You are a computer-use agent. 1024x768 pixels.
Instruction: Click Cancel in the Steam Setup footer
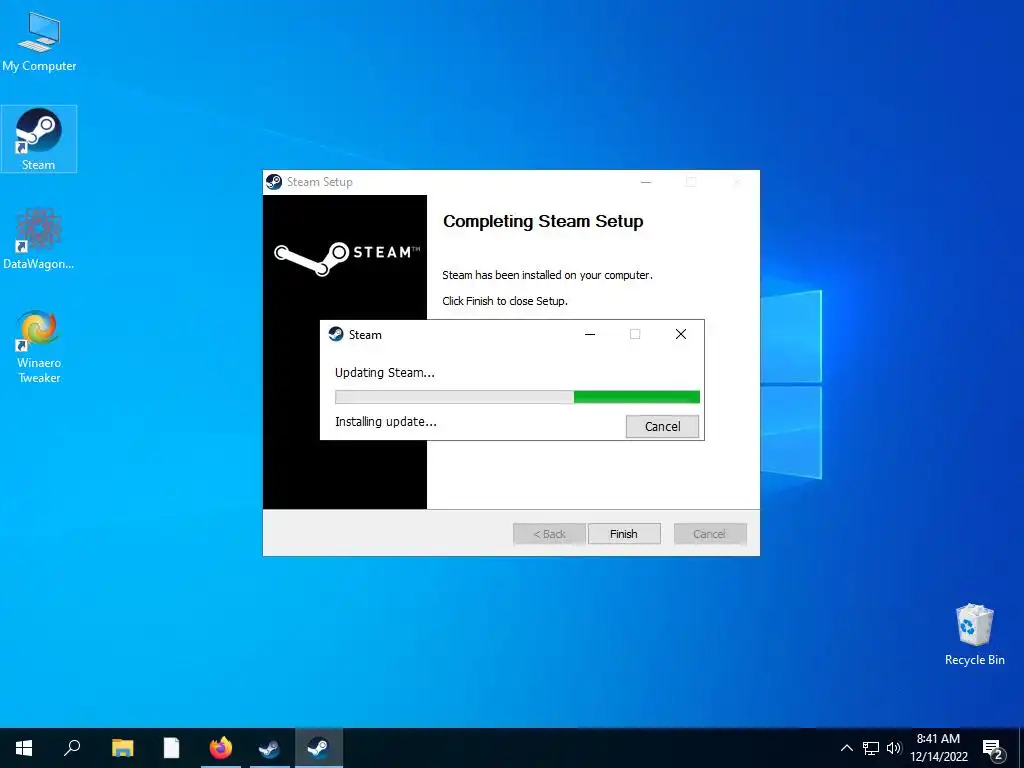click(709, 534)
